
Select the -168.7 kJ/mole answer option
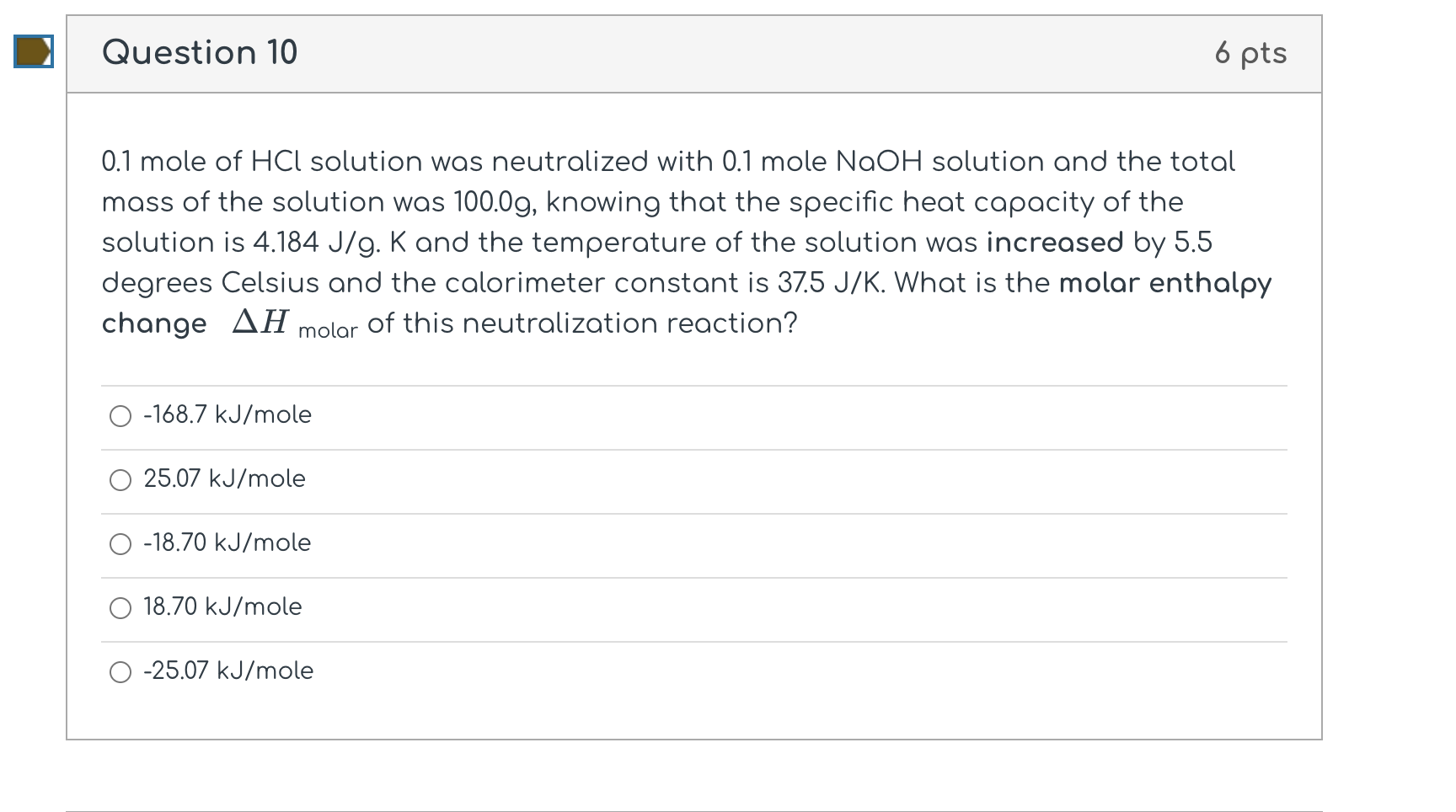(x=121, y=416)
